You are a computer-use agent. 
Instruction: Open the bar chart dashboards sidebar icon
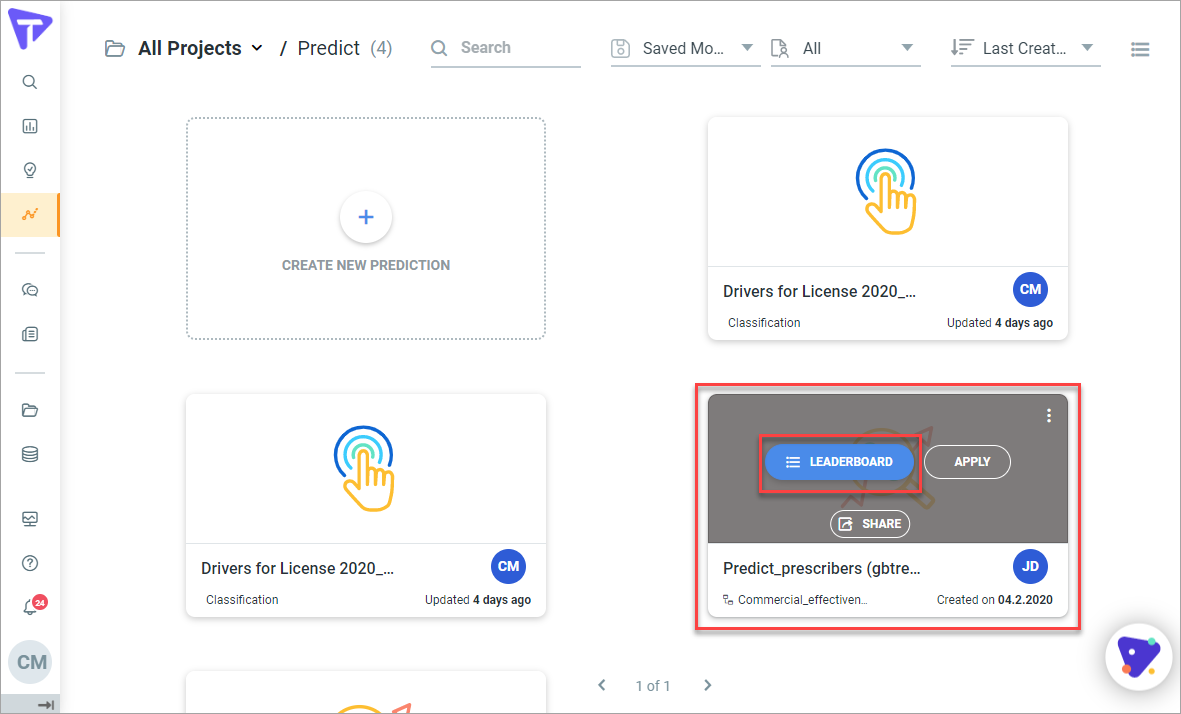30,126
